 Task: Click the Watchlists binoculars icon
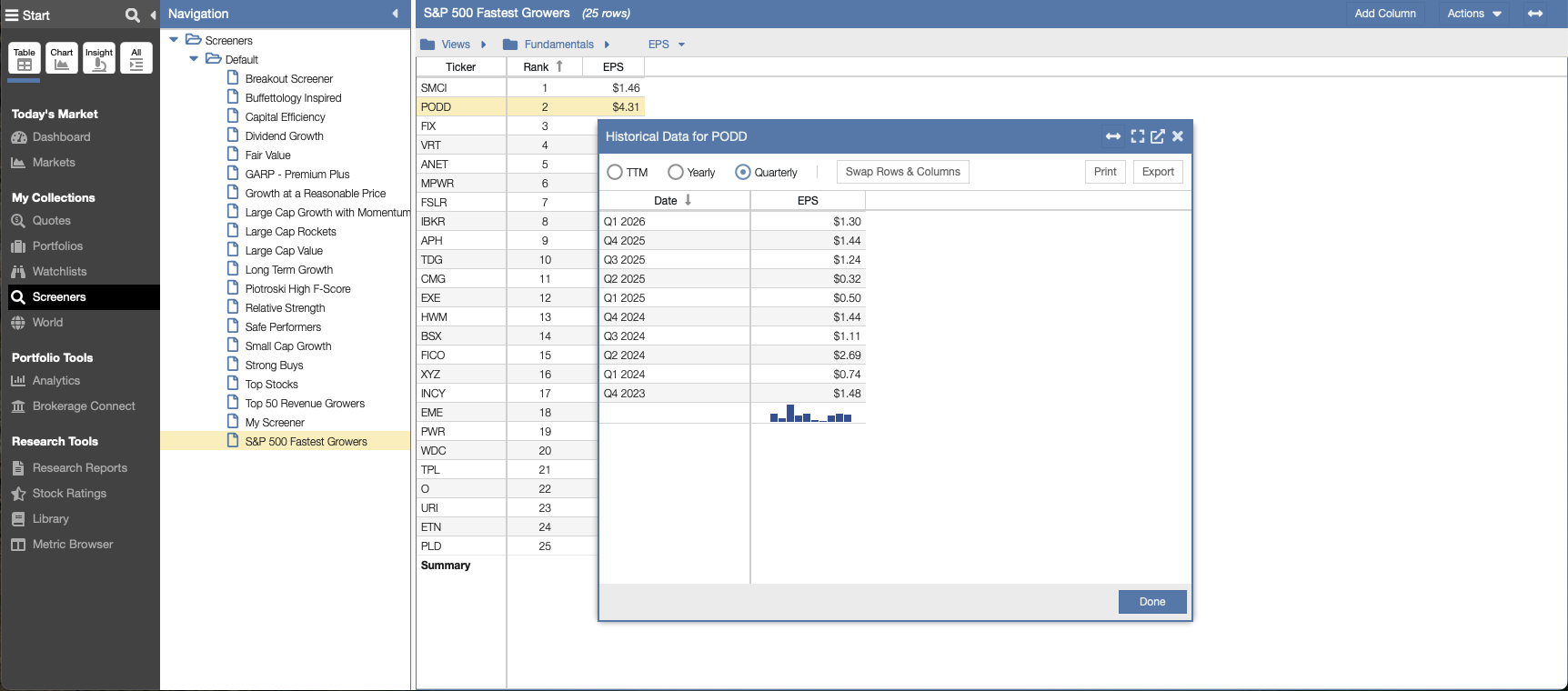pyautogui.click(x=18, y=272)
